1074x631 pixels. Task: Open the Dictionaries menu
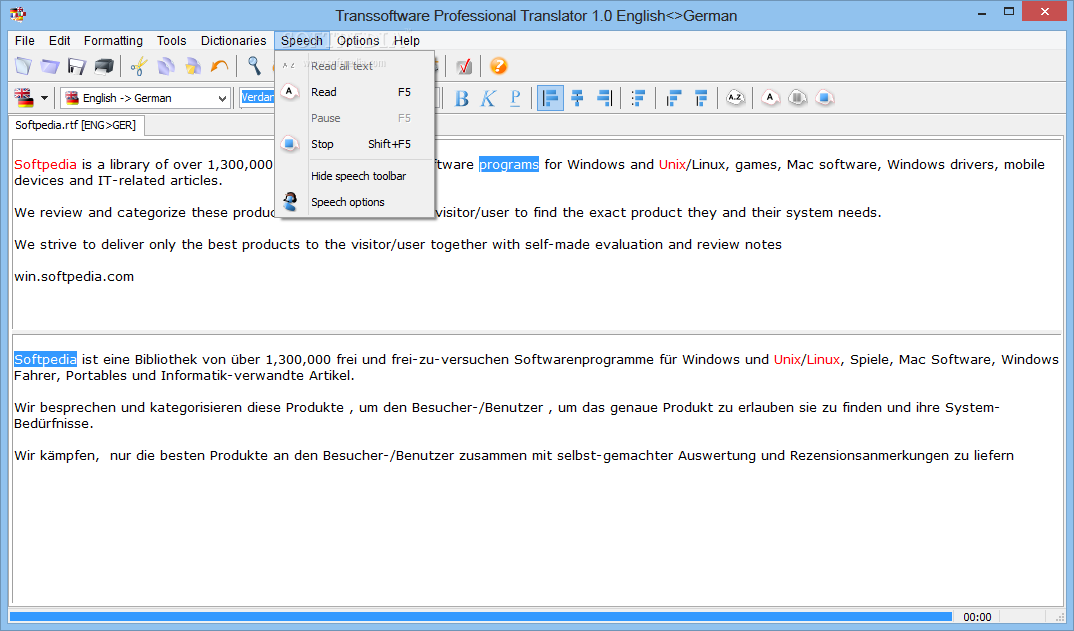click(x=233, y=40)
